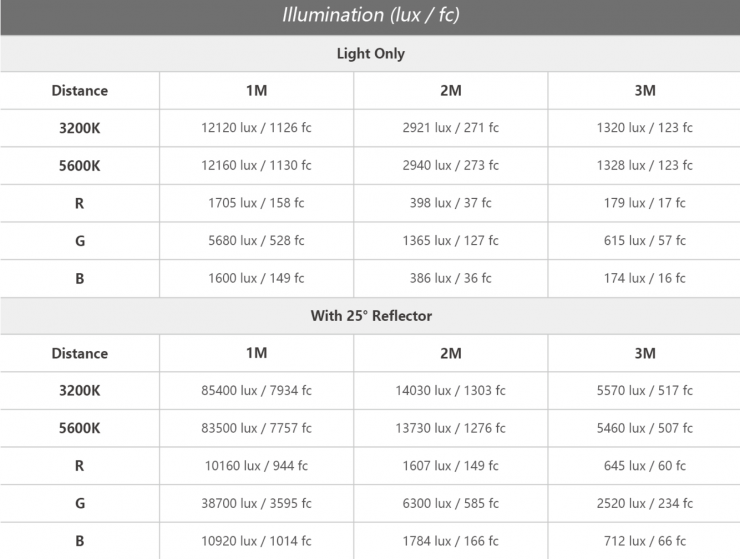The image size is (740, 559).
Task: Select the 13730 lux / 1276 fc value
Action: (x=450, y=428)
